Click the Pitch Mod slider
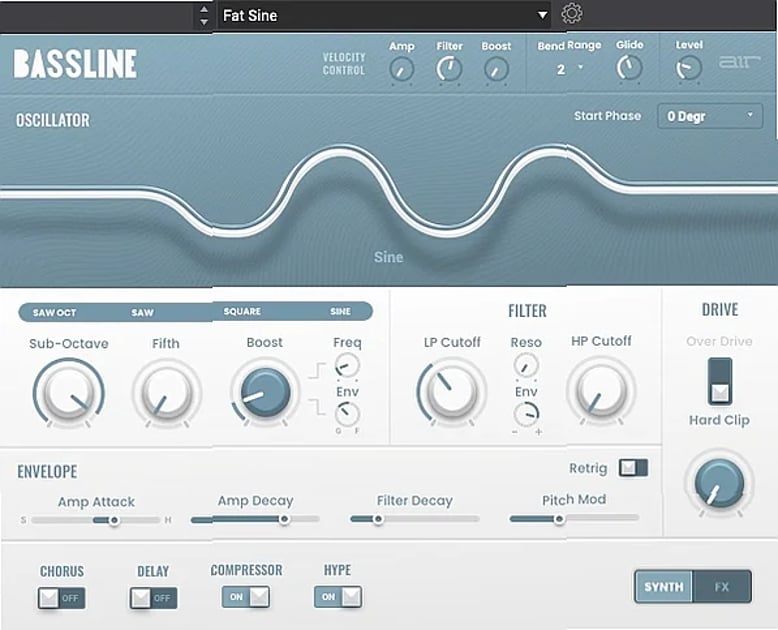 [x=574, y=519]
